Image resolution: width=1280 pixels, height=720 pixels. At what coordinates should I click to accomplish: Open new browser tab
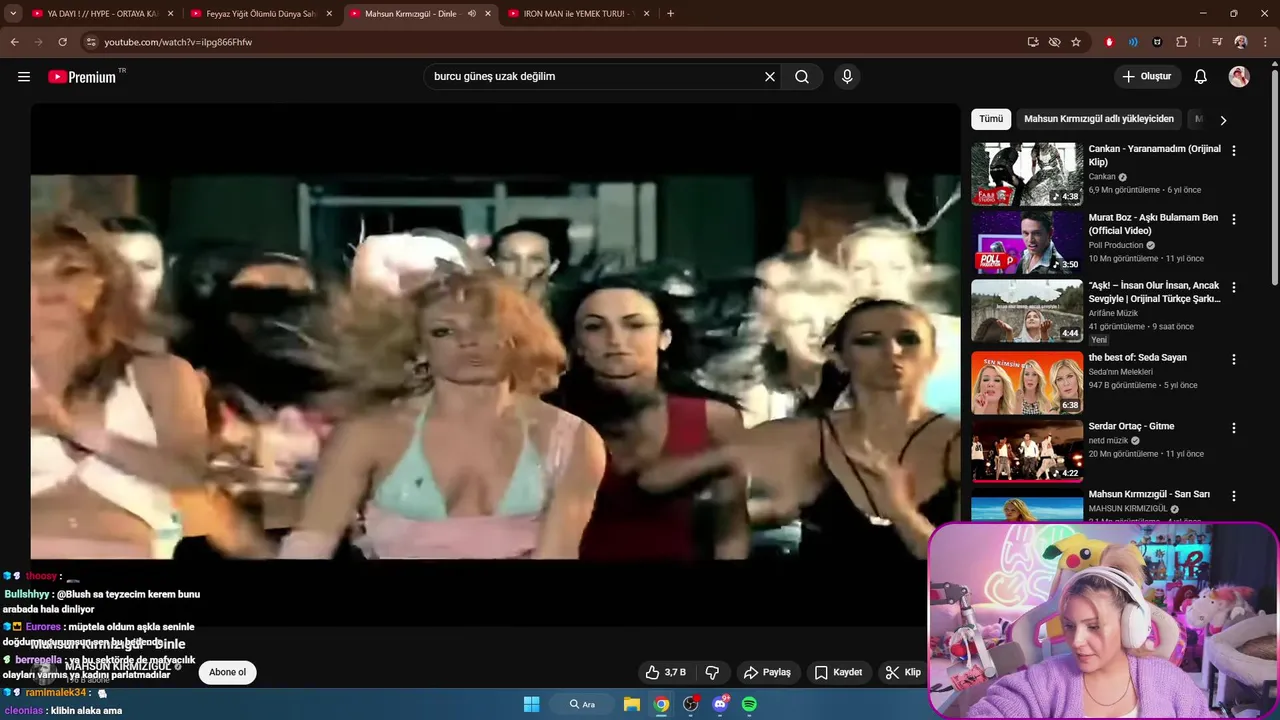[x=670, y=14]
